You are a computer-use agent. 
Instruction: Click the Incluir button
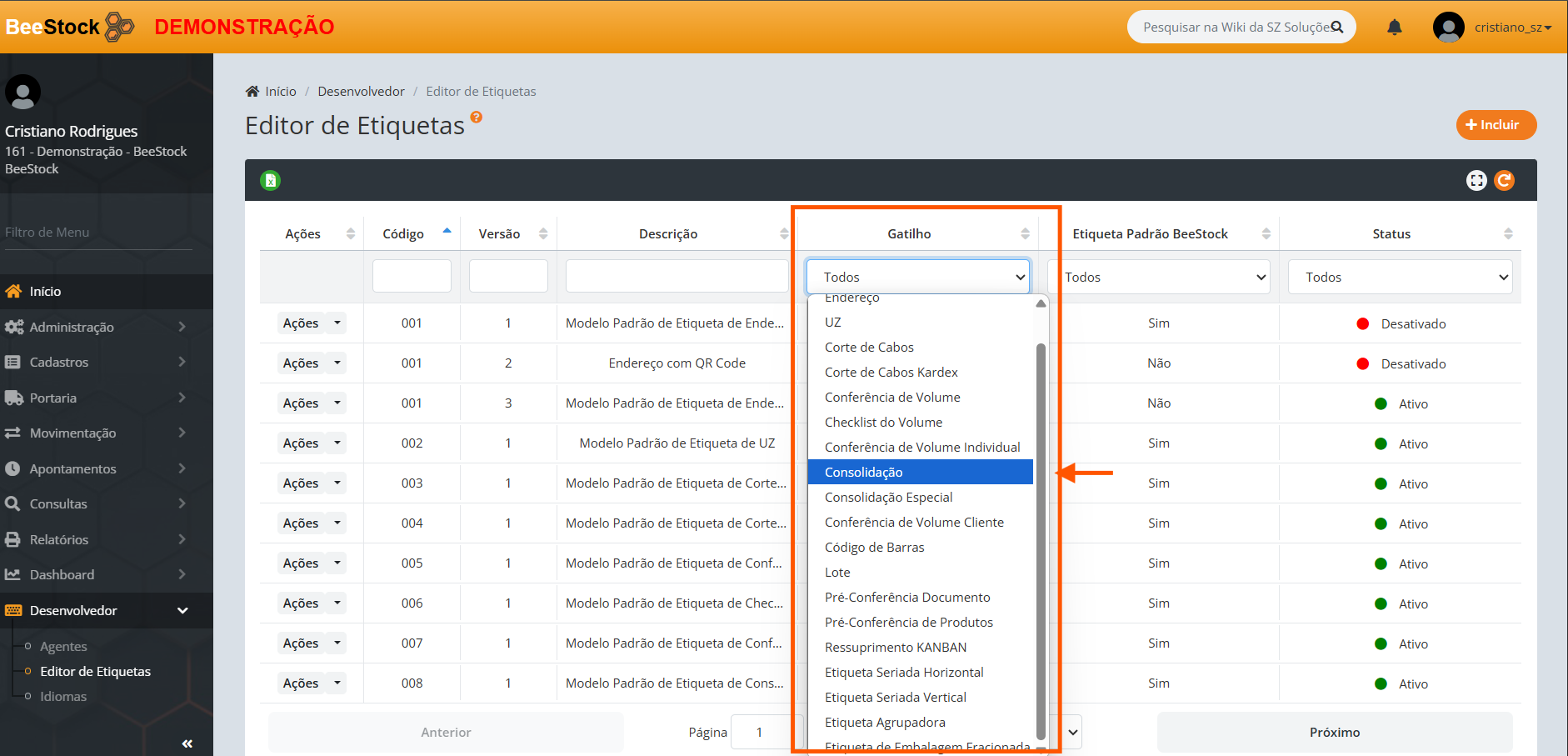click(x=1496, y=125)
